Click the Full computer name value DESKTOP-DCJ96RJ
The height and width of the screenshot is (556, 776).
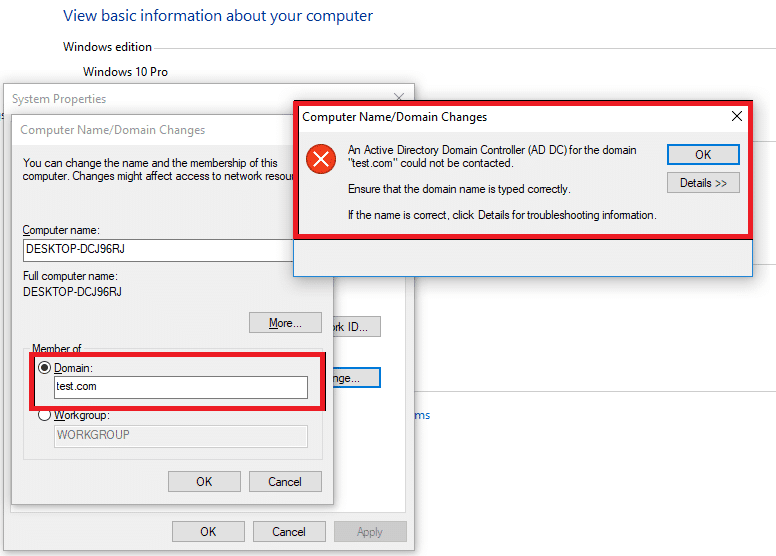(72, 292)
